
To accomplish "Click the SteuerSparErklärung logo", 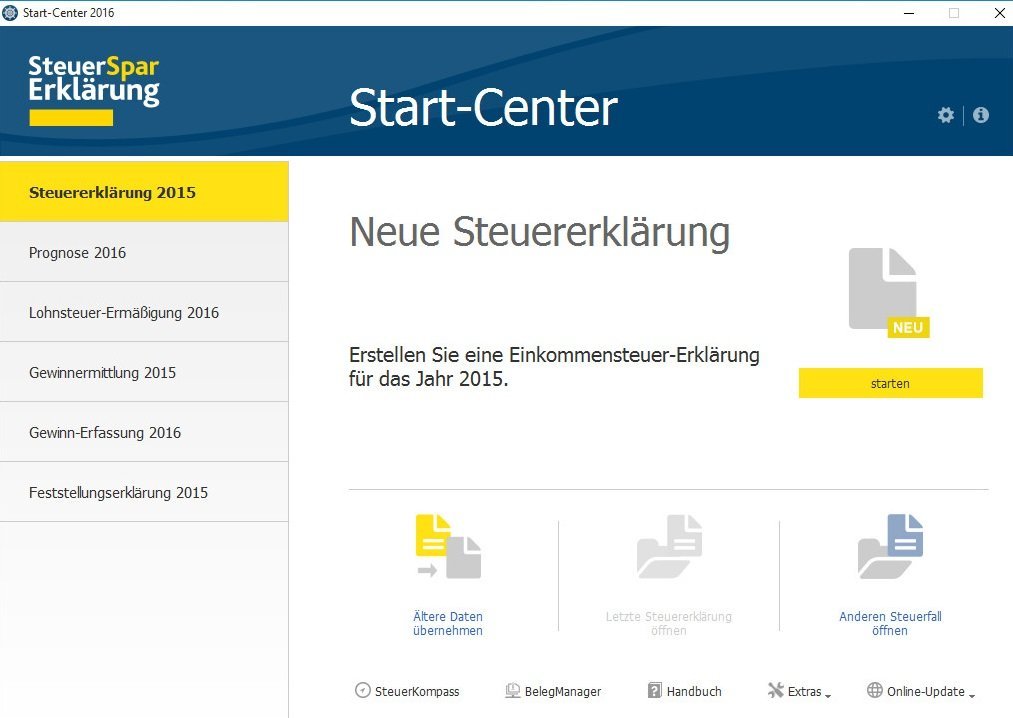I will pyautogui.click(x=94, y=90).
